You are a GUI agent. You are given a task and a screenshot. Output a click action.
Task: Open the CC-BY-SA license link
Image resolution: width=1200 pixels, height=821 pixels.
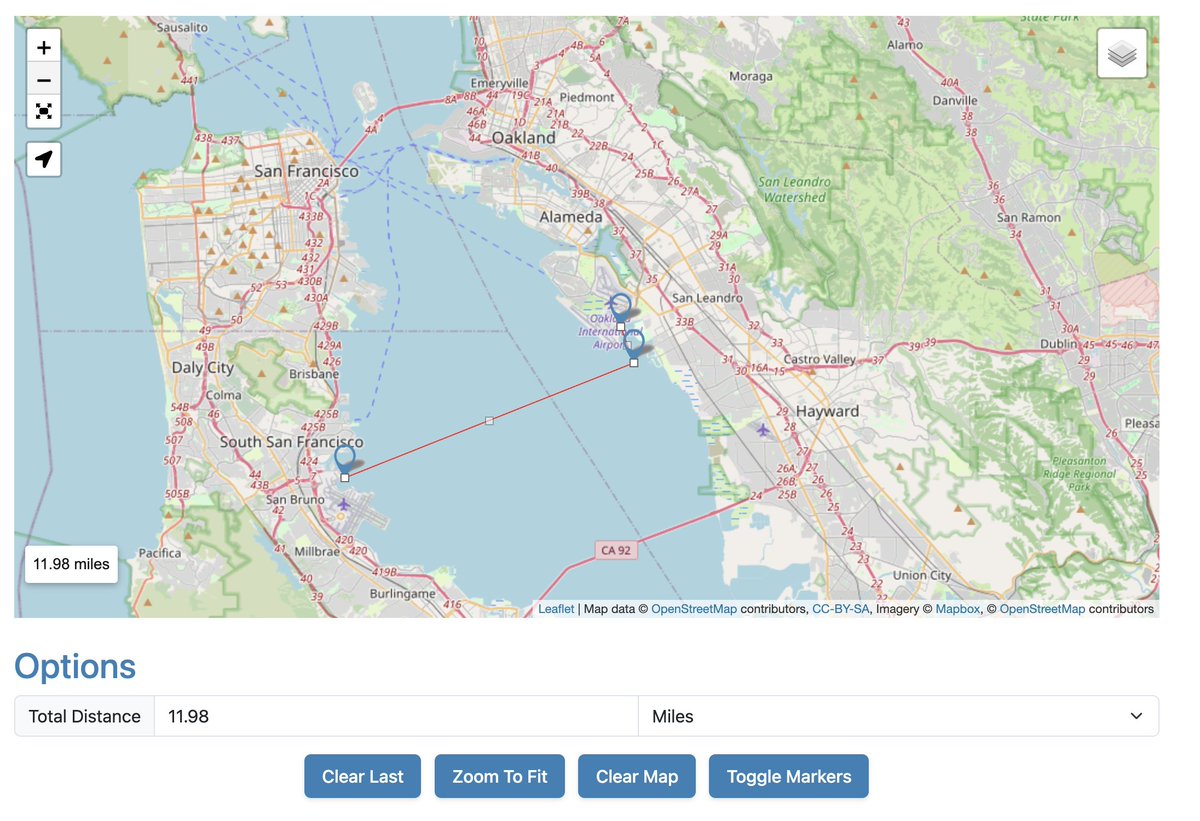(841, 609)
